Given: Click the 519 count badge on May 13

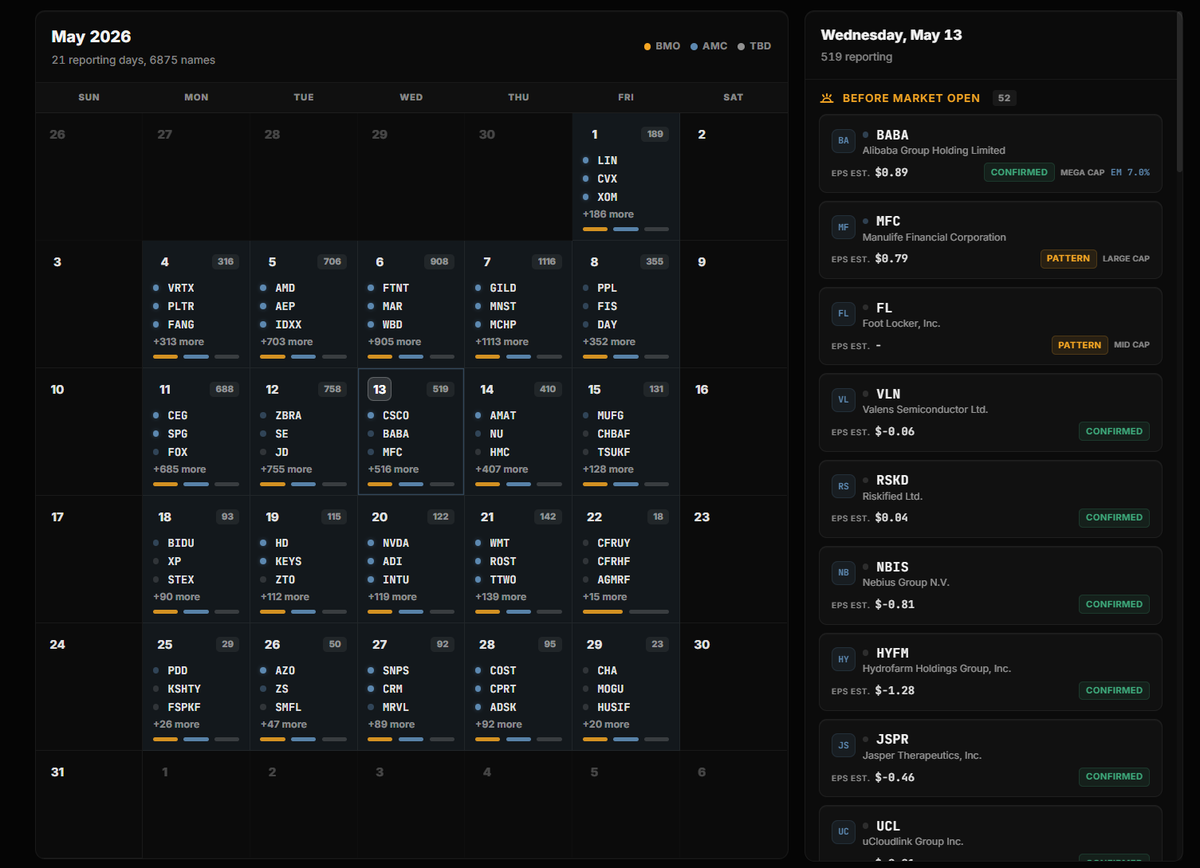Looking at the screenshot, I should [x=439, y=389].
